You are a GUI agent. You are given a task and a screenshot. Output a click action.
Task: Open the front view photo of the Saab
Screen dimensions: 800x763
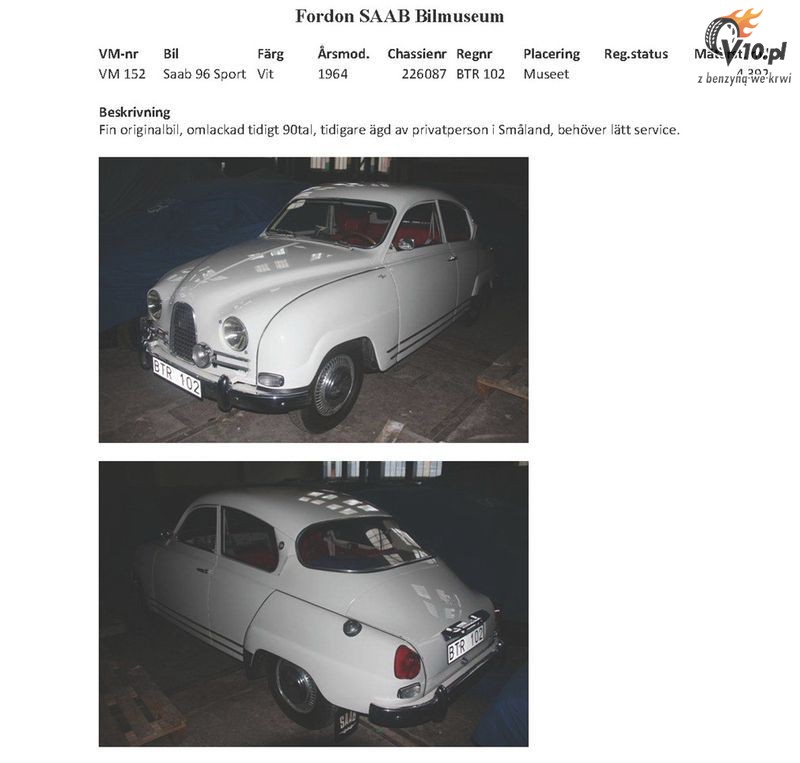tap(313, 300)
